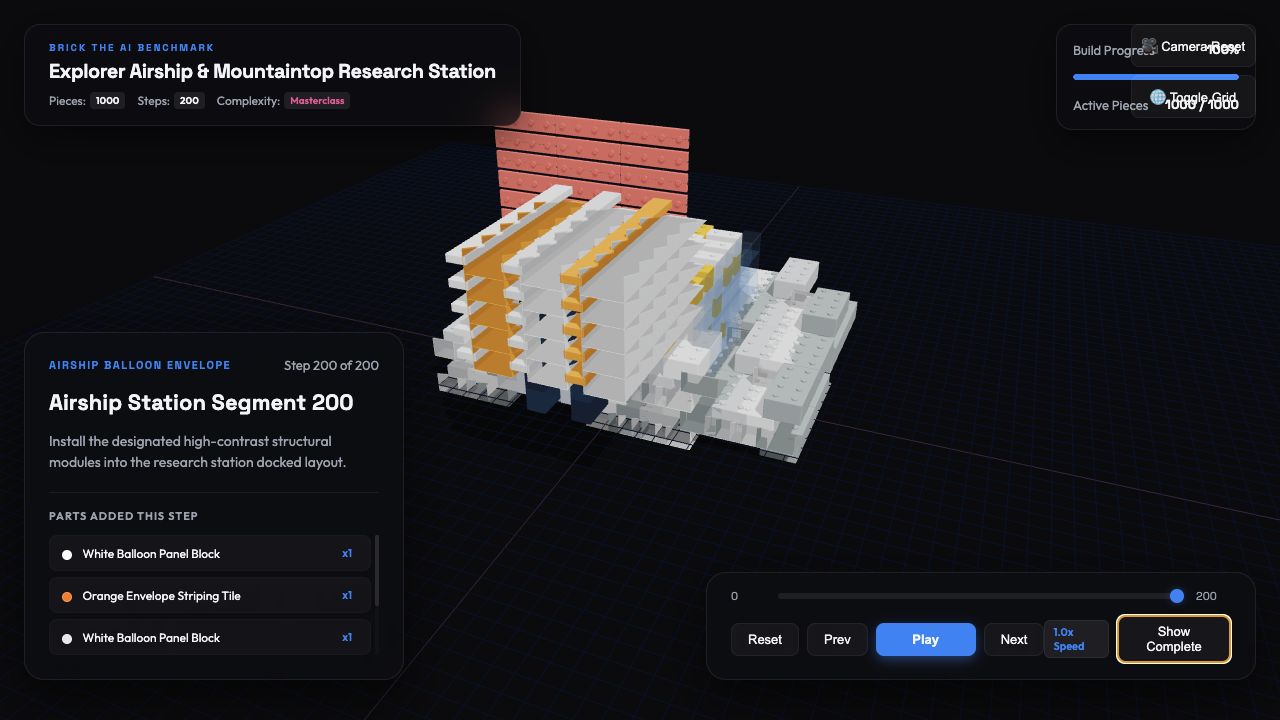
Task: Click the Reset button in playback panel
Action: point(765,639)
